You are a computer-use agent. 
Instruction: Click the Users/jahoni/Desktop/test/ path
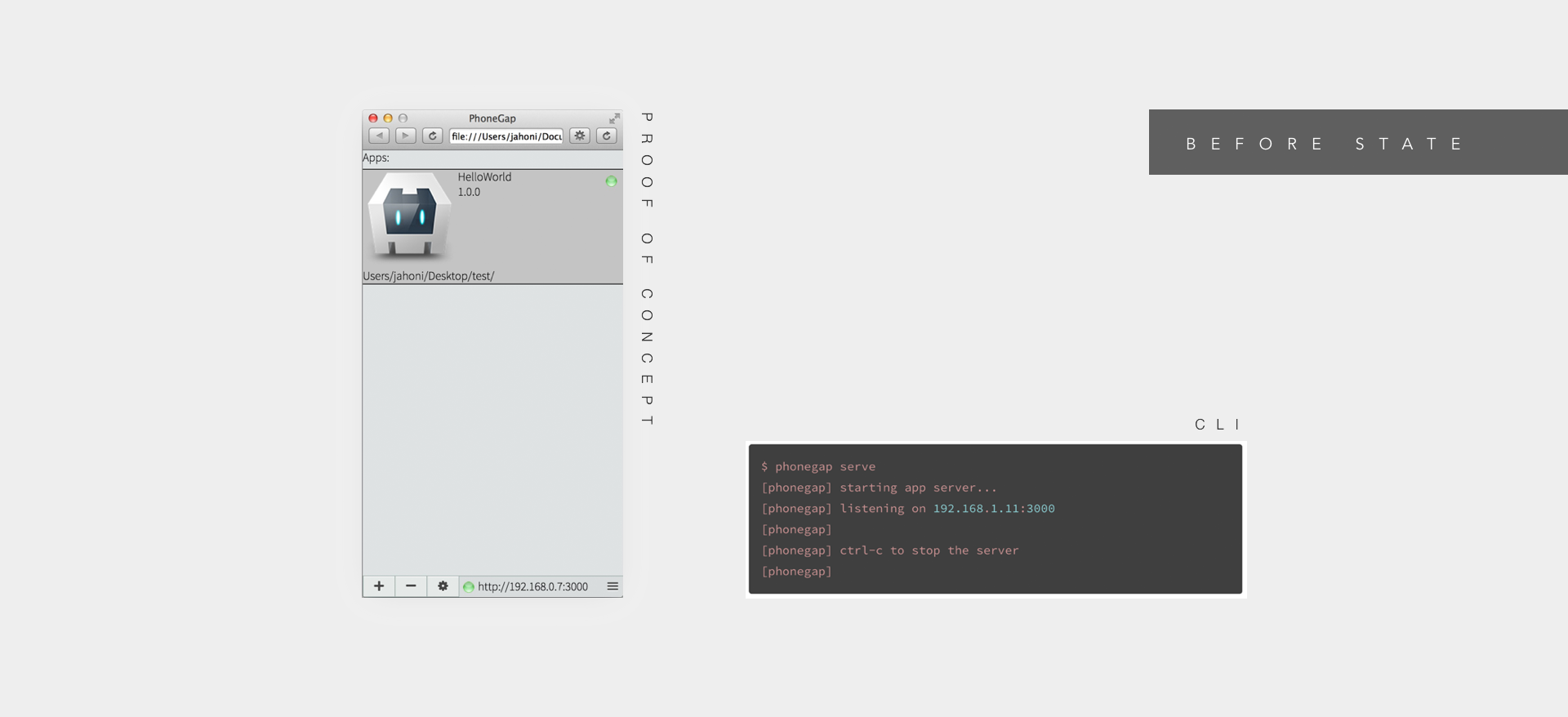[429, 276]
